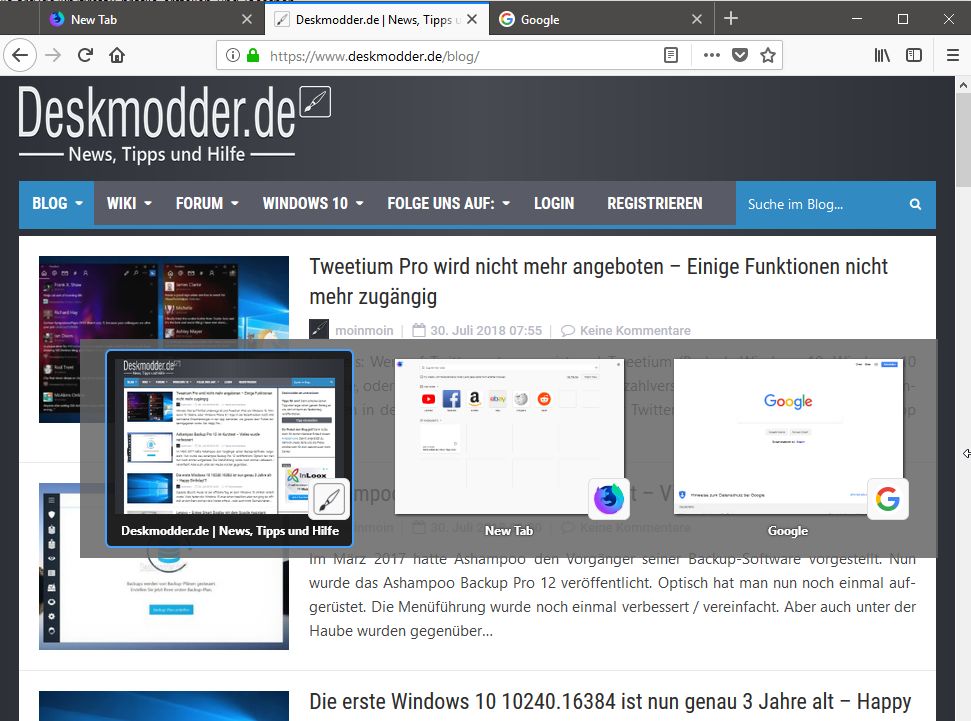Expand the FORUM menu
The image size is (971, 721).
pyautogui.click(x=207, y=203)
